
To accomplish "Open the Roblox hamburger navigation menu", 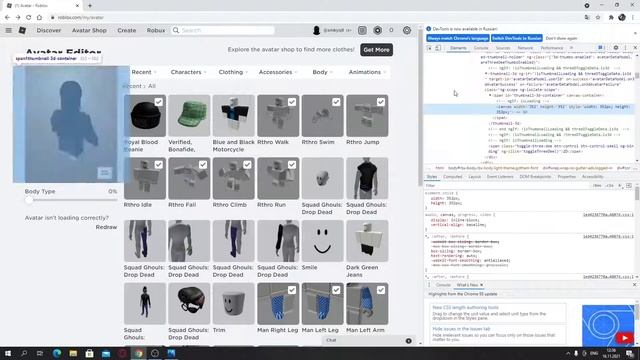I will pos(9,30).
